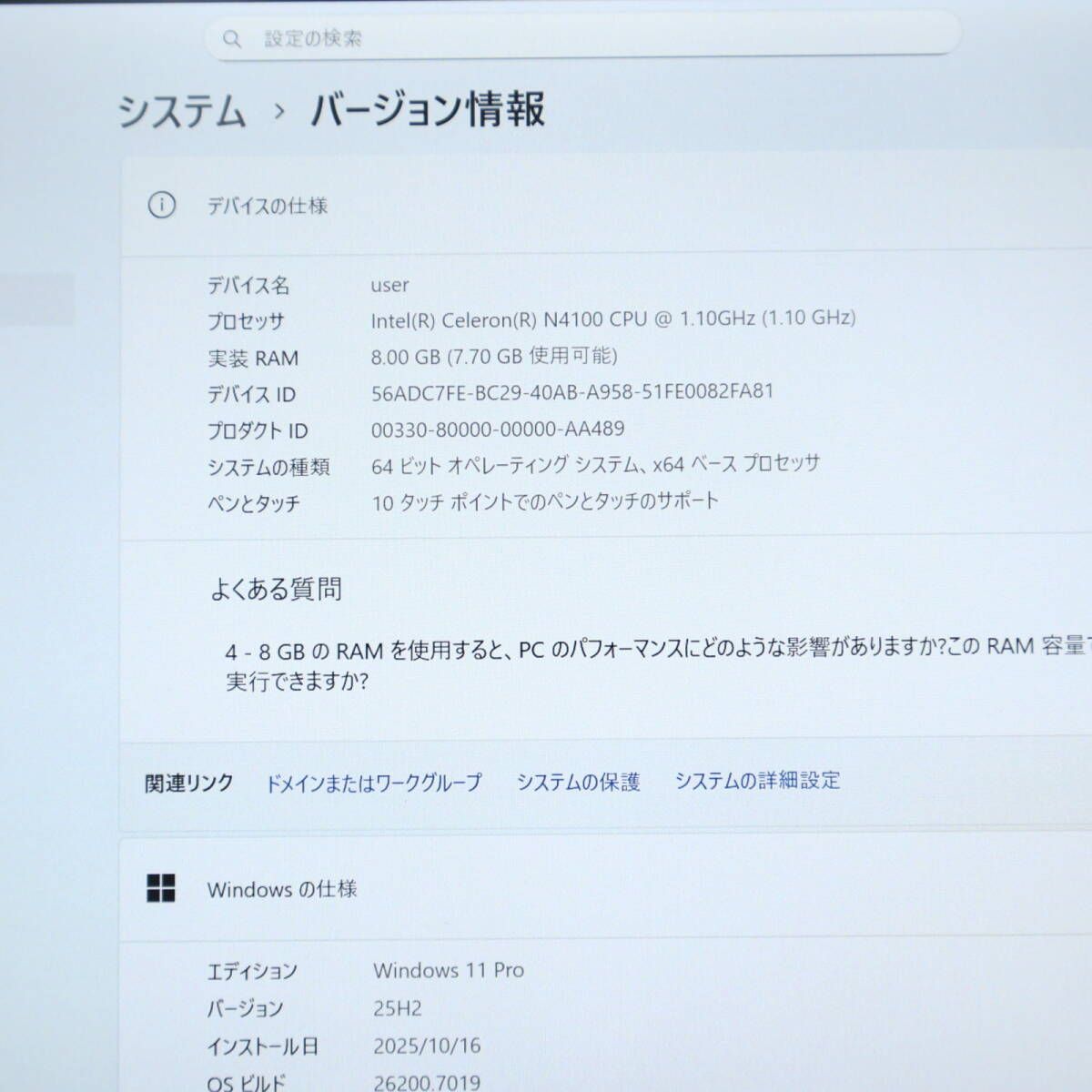
Task: Click the info icon beside デバイスの仕様
Action: pos(161,206)
